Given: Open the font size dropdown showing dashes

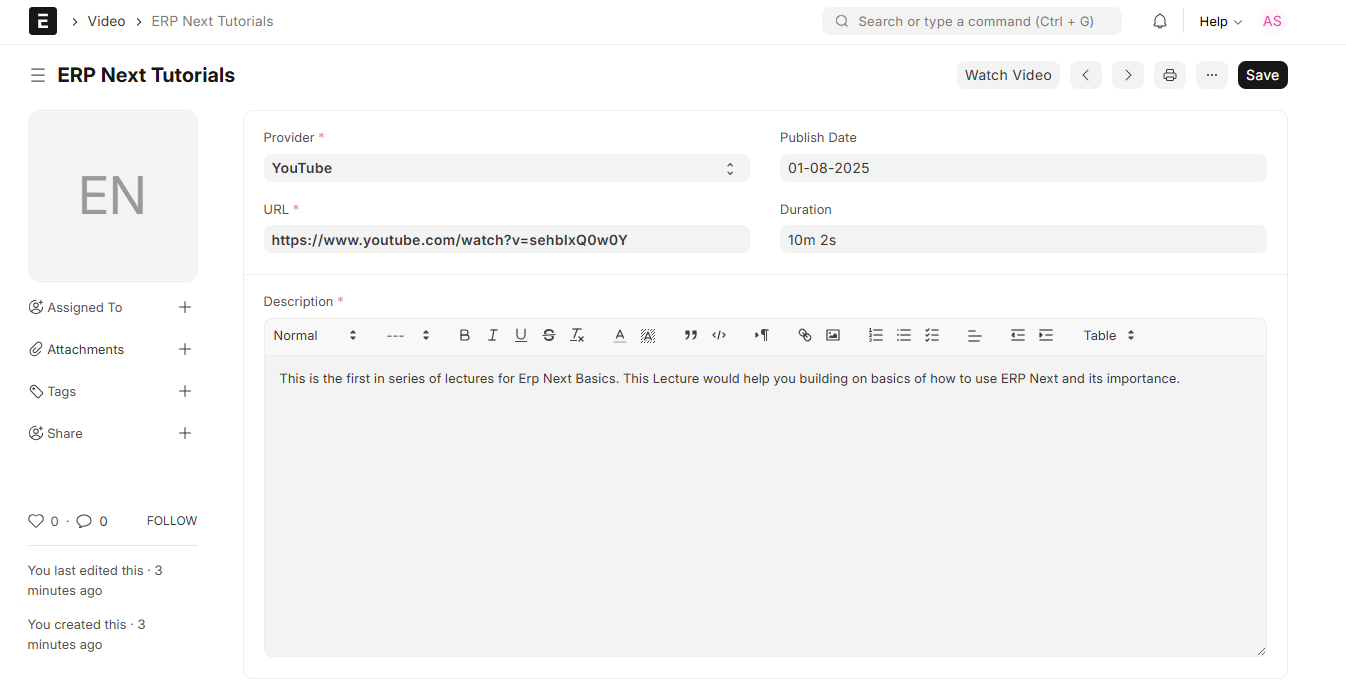Looking at the screenshot, I should tap(408, 335).
